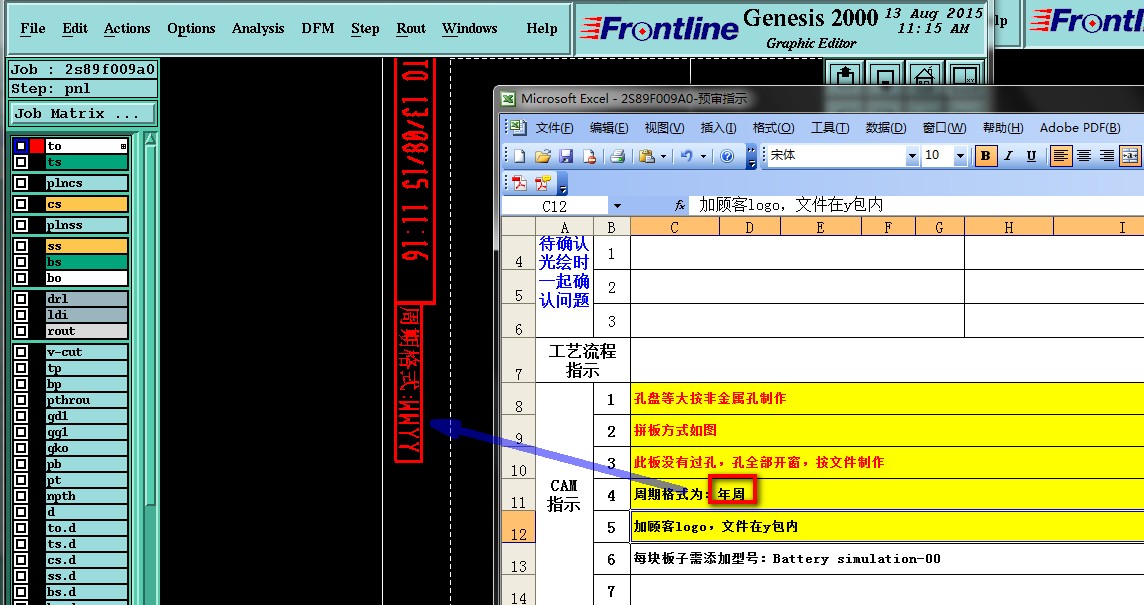Open Excel 数据(D) menu

[x=886, y=128]
